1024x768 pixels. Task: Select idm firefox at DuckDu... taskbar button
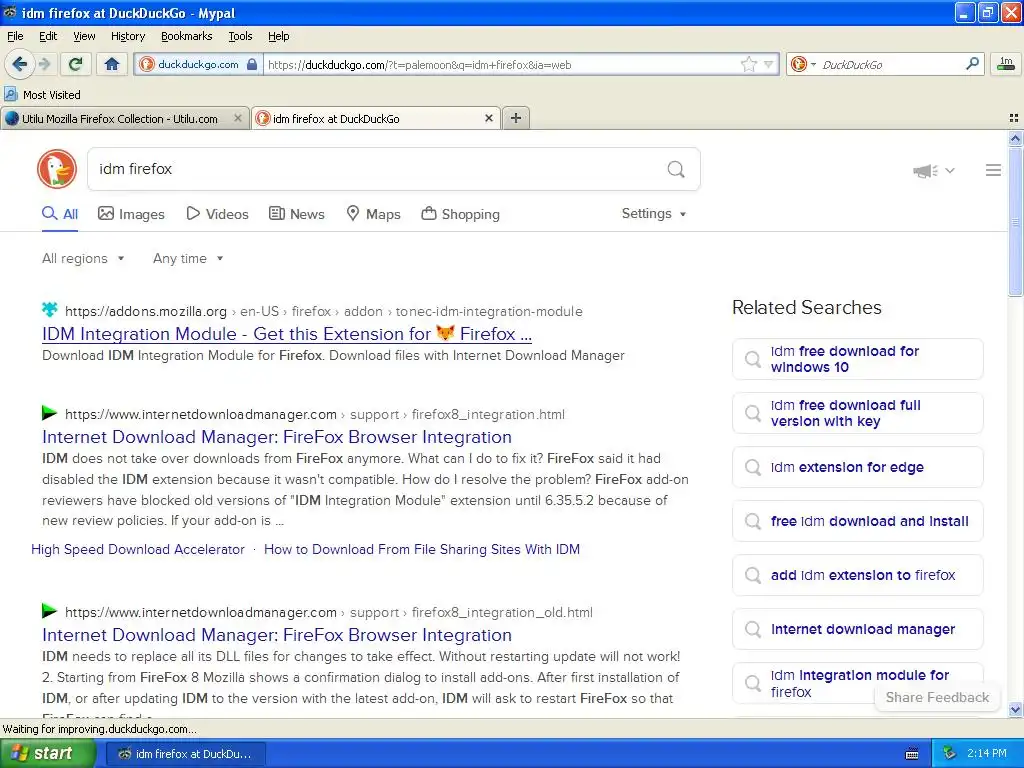(185, 754)
